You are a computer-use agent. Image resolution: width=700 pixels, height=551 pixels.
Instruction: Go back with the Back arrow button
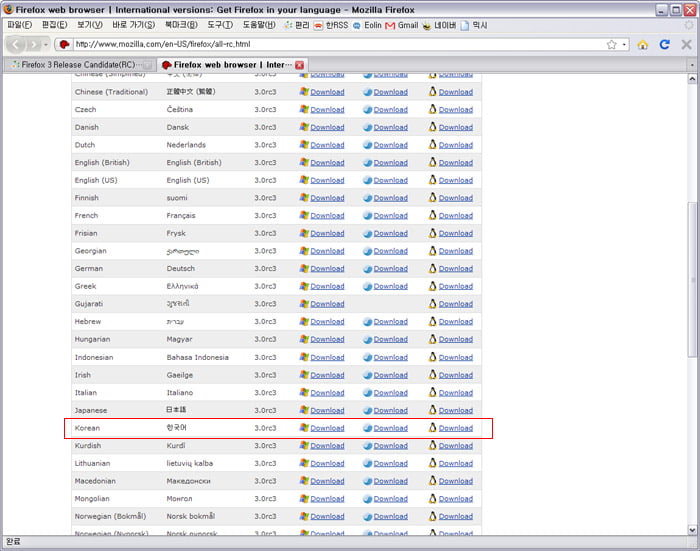[16, 44]
